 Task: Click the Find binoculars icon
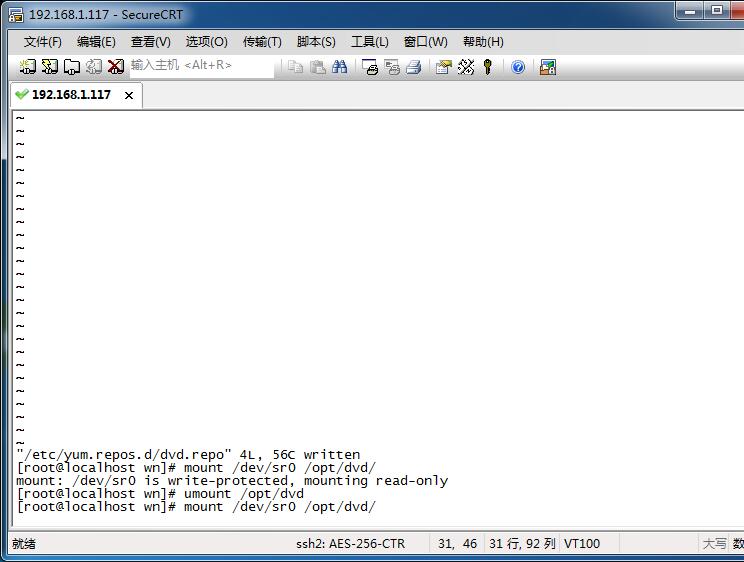(339, 67)
